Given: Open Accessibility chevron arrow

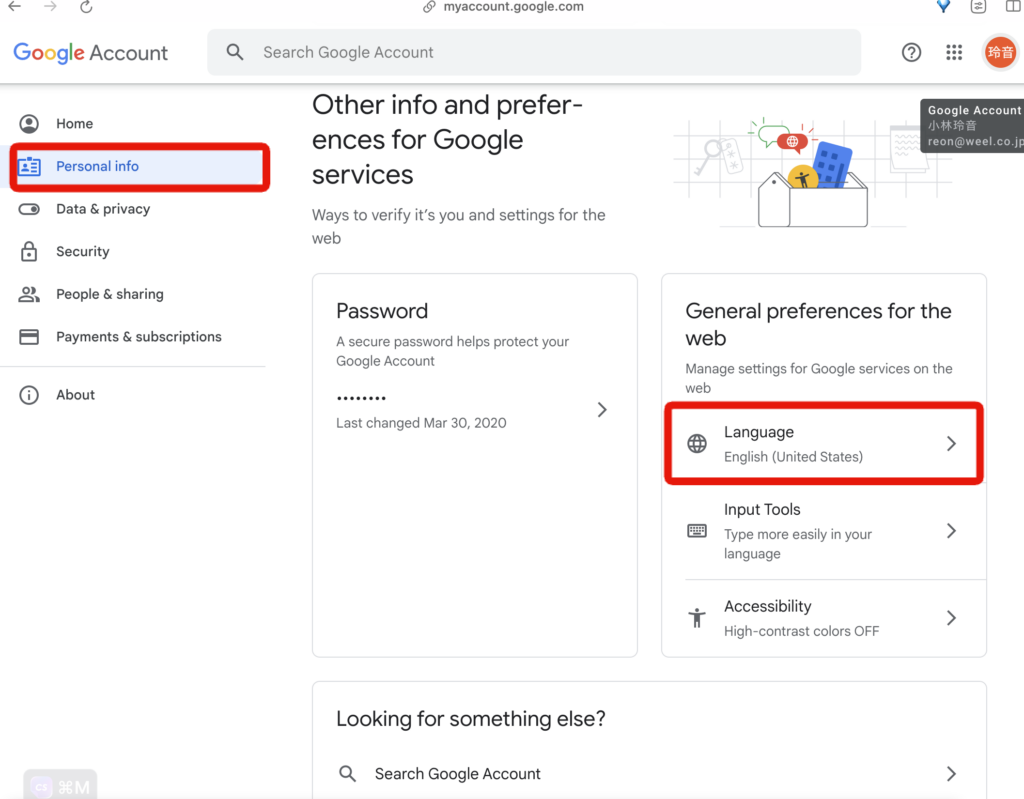Looking at the screenshot, I should point(952,617).
